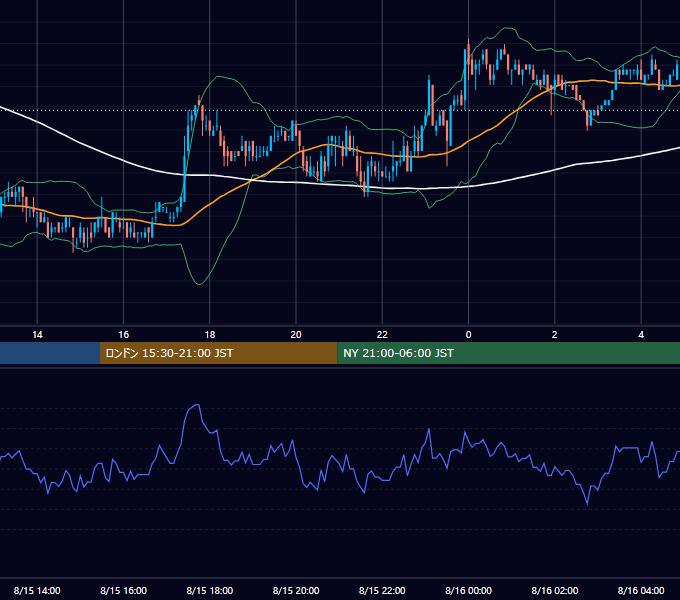680x600 pixels.
Task: Click the 20 hour label on the price chart axis
Action: click(296, 335)
